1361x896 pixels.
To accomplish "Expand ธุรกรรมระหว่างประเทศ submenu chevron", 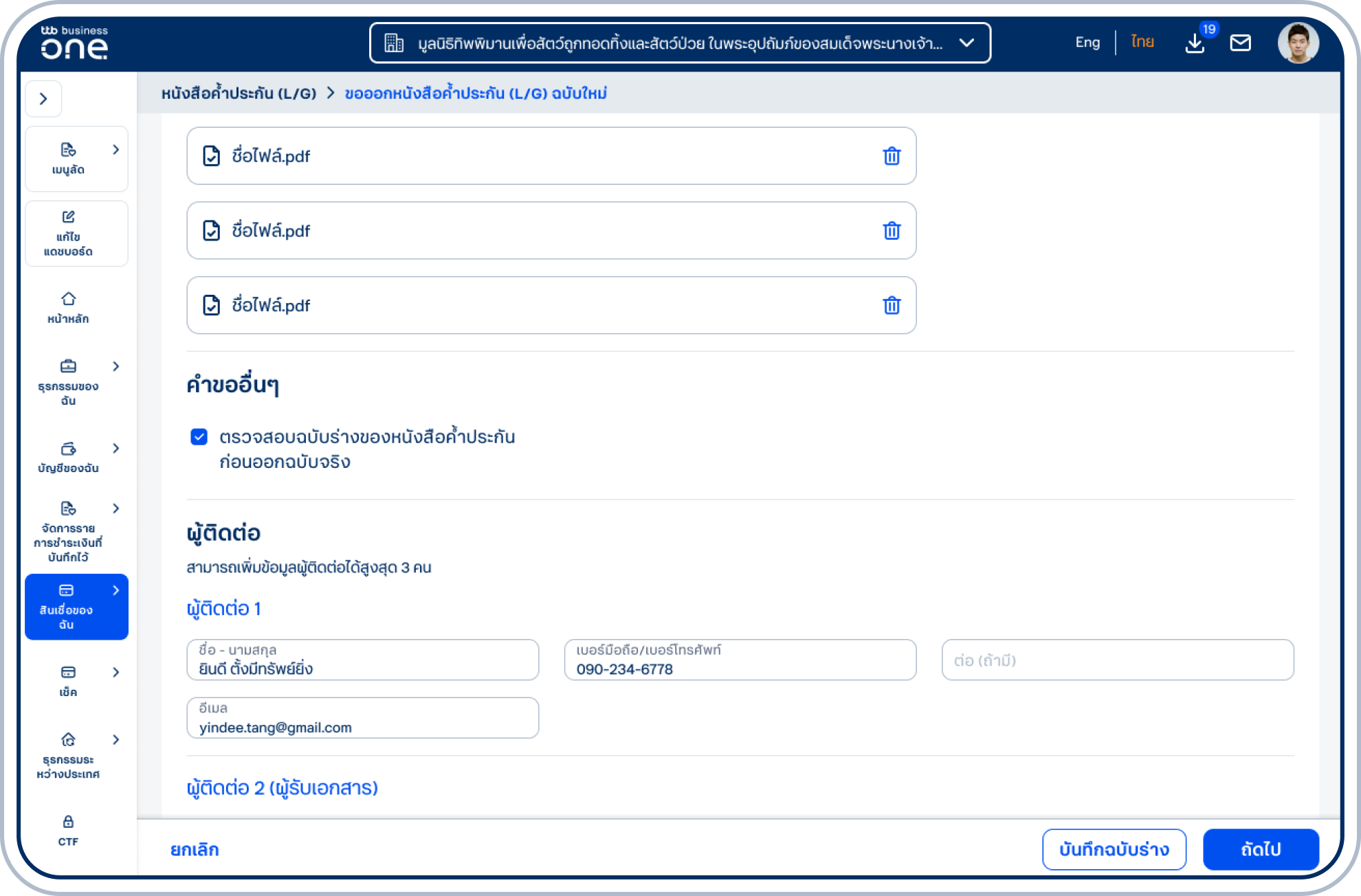I will [x=115, y=739].
